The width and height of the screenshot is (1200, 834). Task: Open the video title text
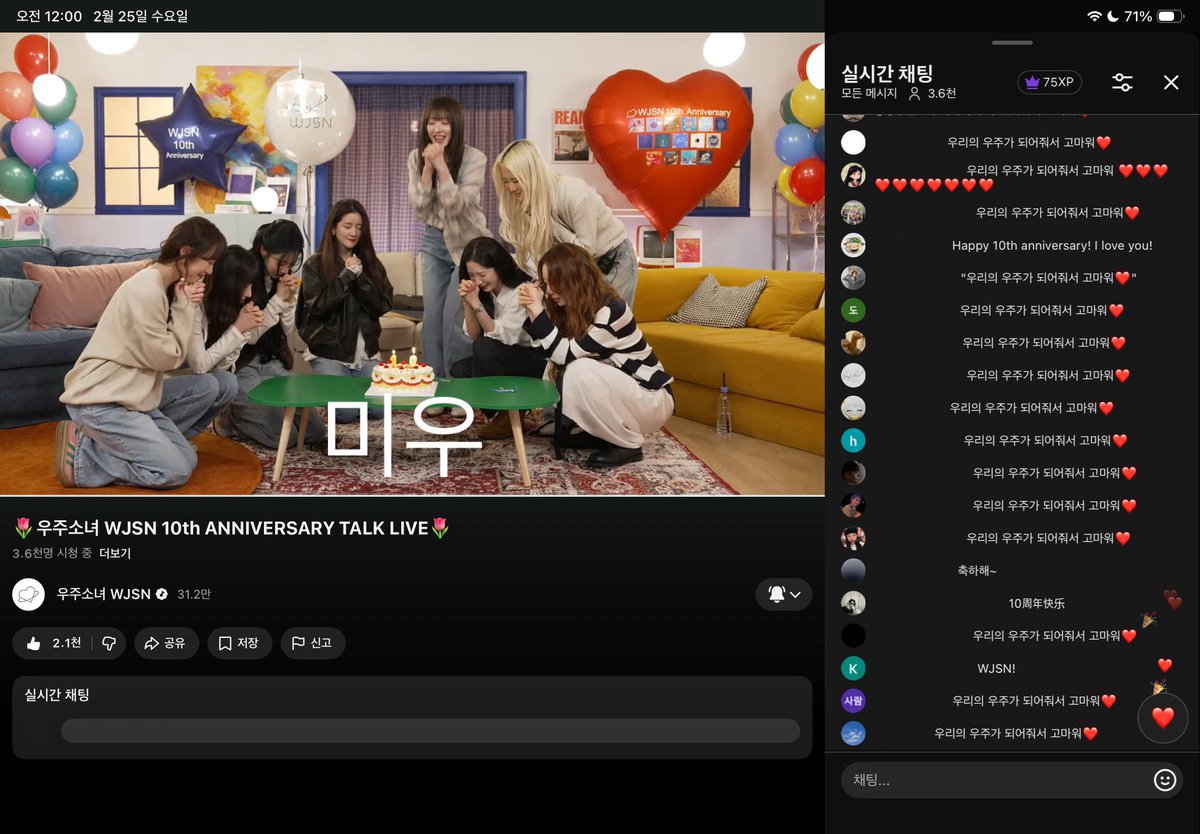click(x=232, y=527)
